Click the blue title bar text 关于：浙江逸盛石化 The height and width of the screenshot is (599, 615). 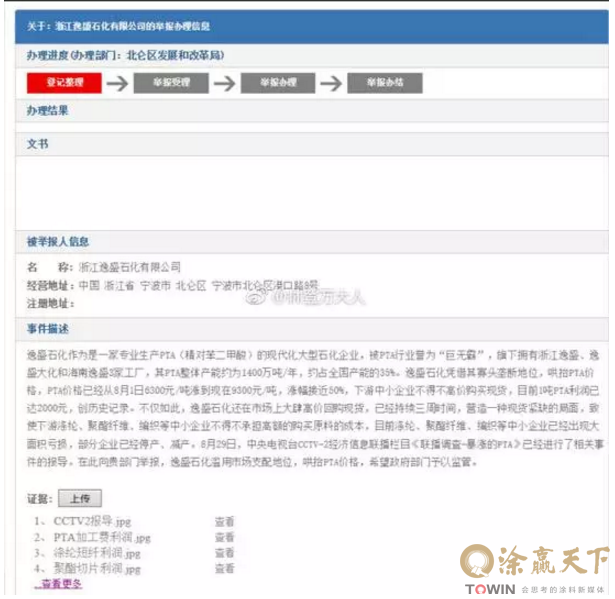click(x=118, y=27)
